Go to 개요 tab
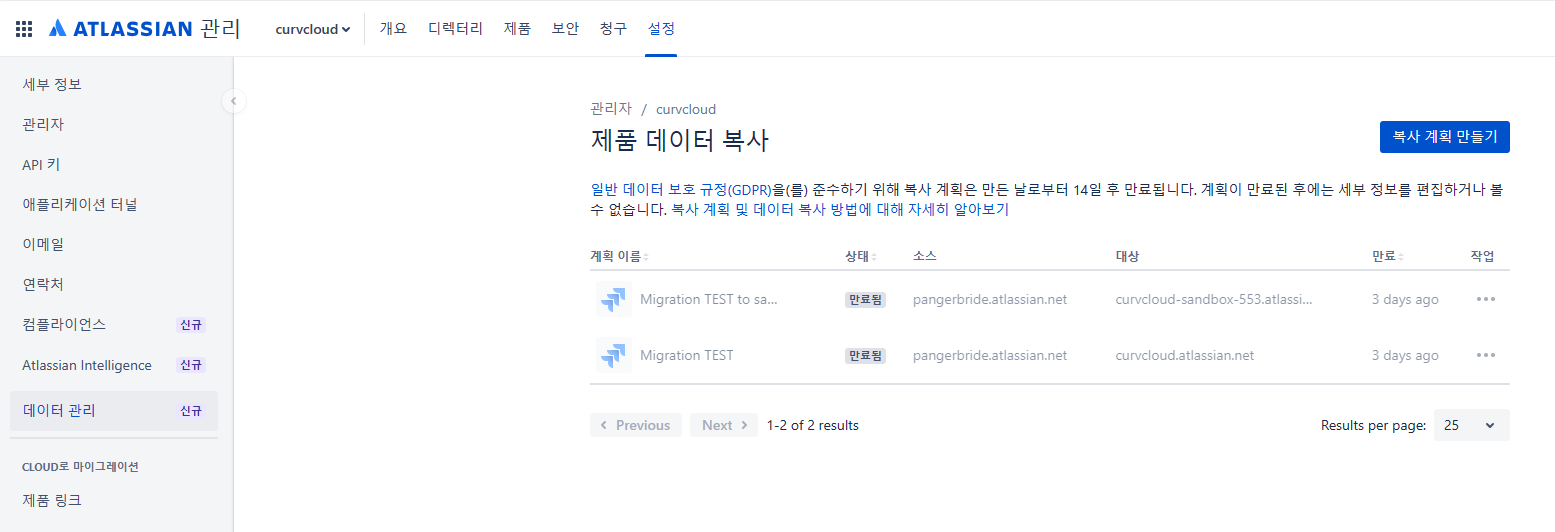 pyautogui.click(x=393, y=29)
